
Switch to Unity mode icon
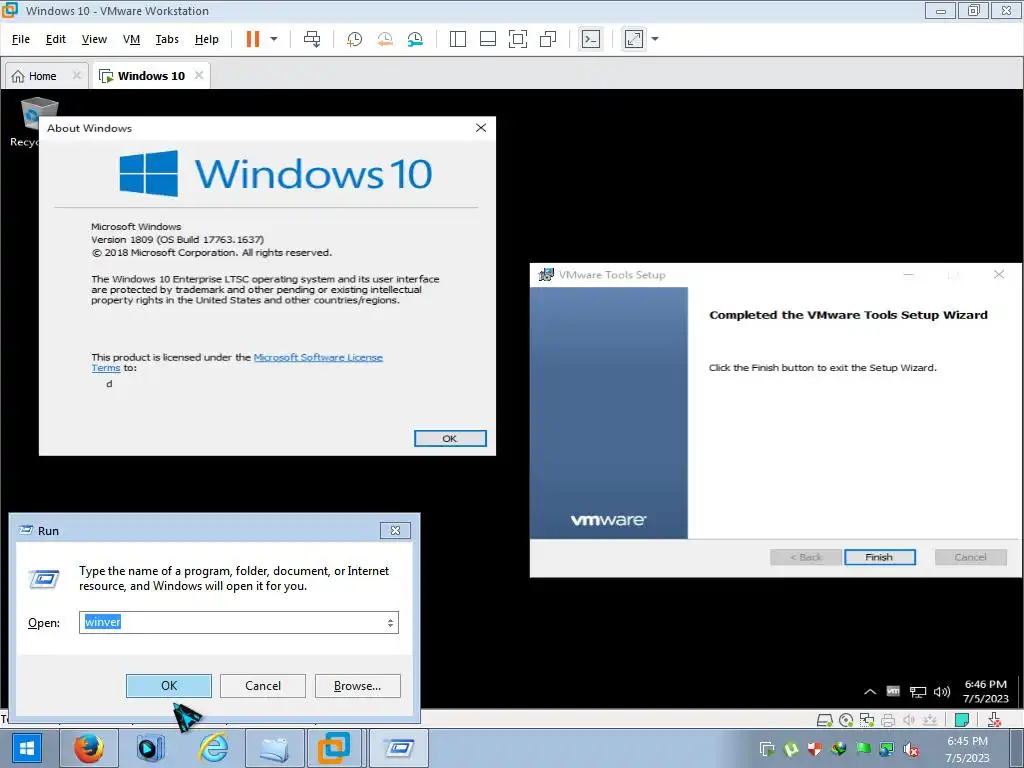(548, 39)
